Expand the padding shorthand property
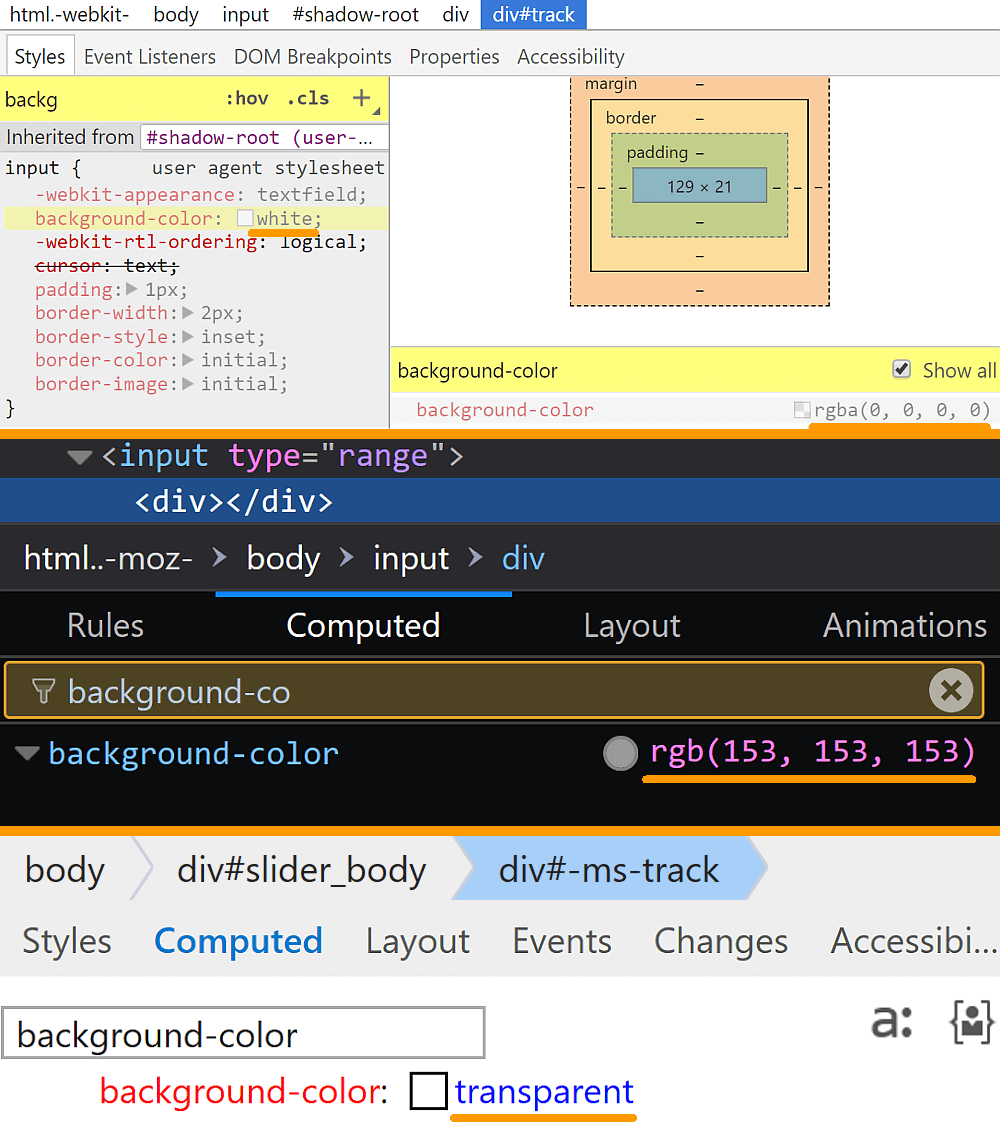Image resolution: width=1000 pixels, height=1126 pixels. [132, 290]
